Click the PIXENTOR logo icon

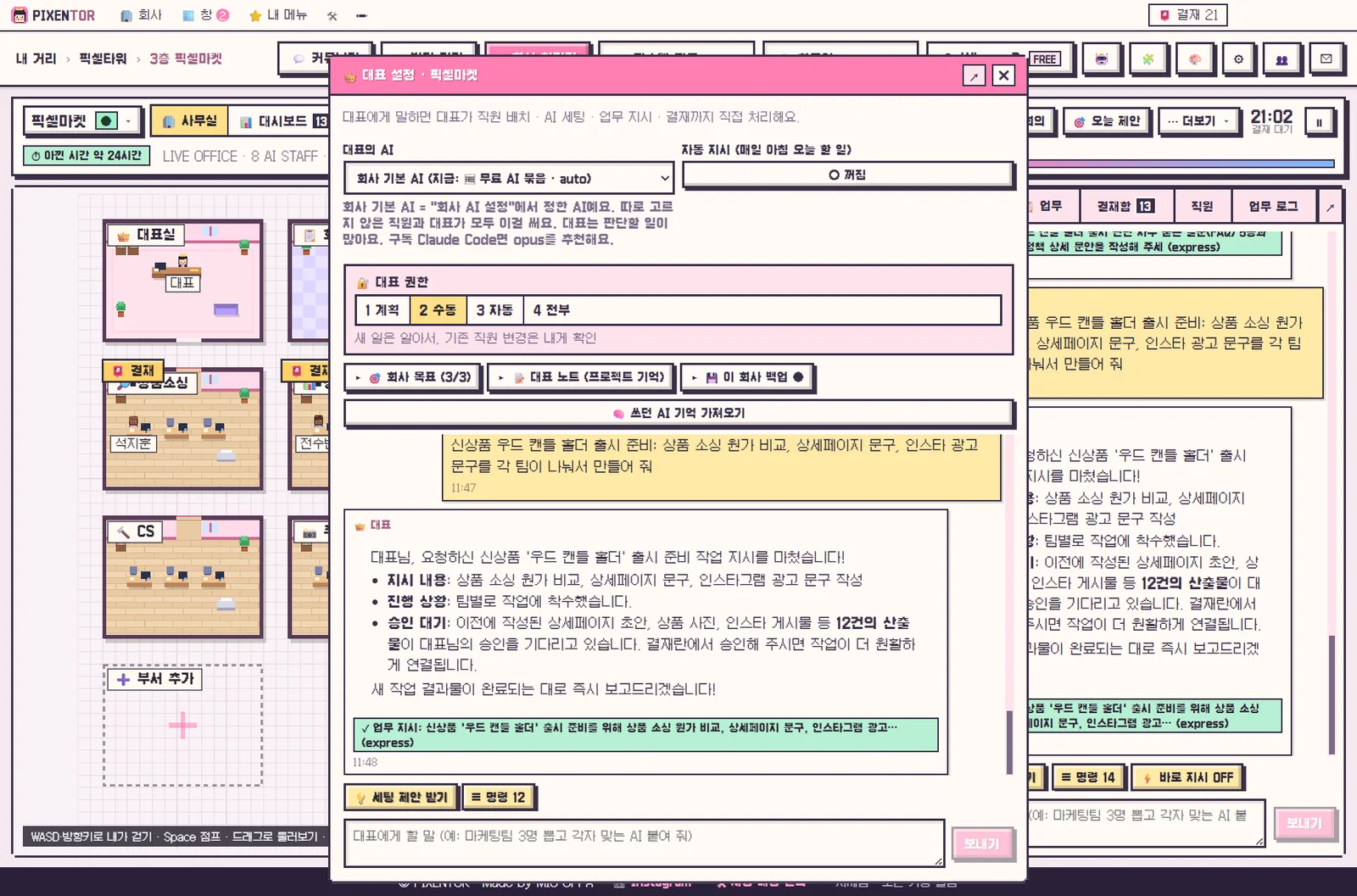[19, 15]
